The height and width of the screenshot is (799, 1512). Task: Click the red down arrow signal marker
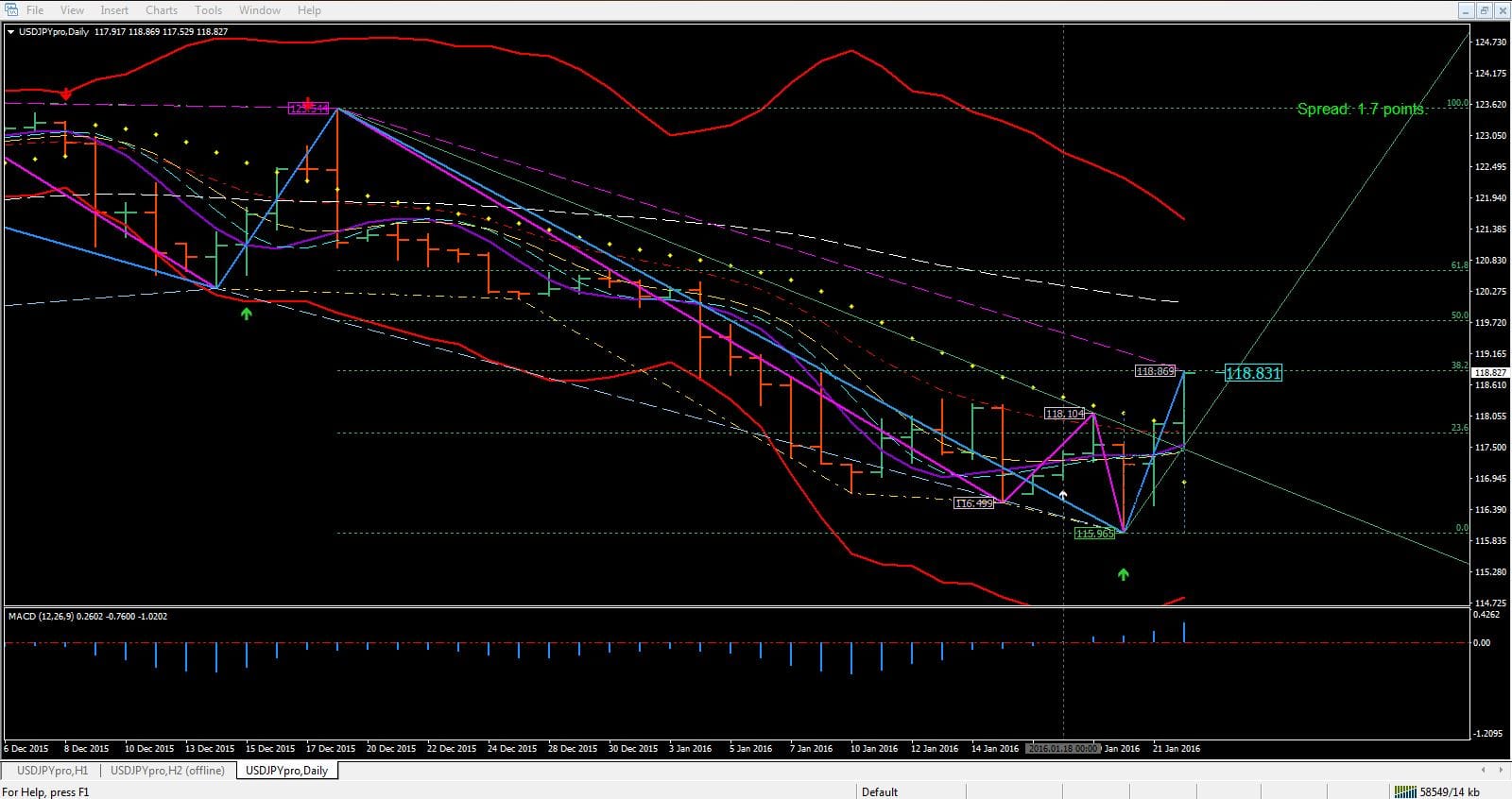pos(65,94)
